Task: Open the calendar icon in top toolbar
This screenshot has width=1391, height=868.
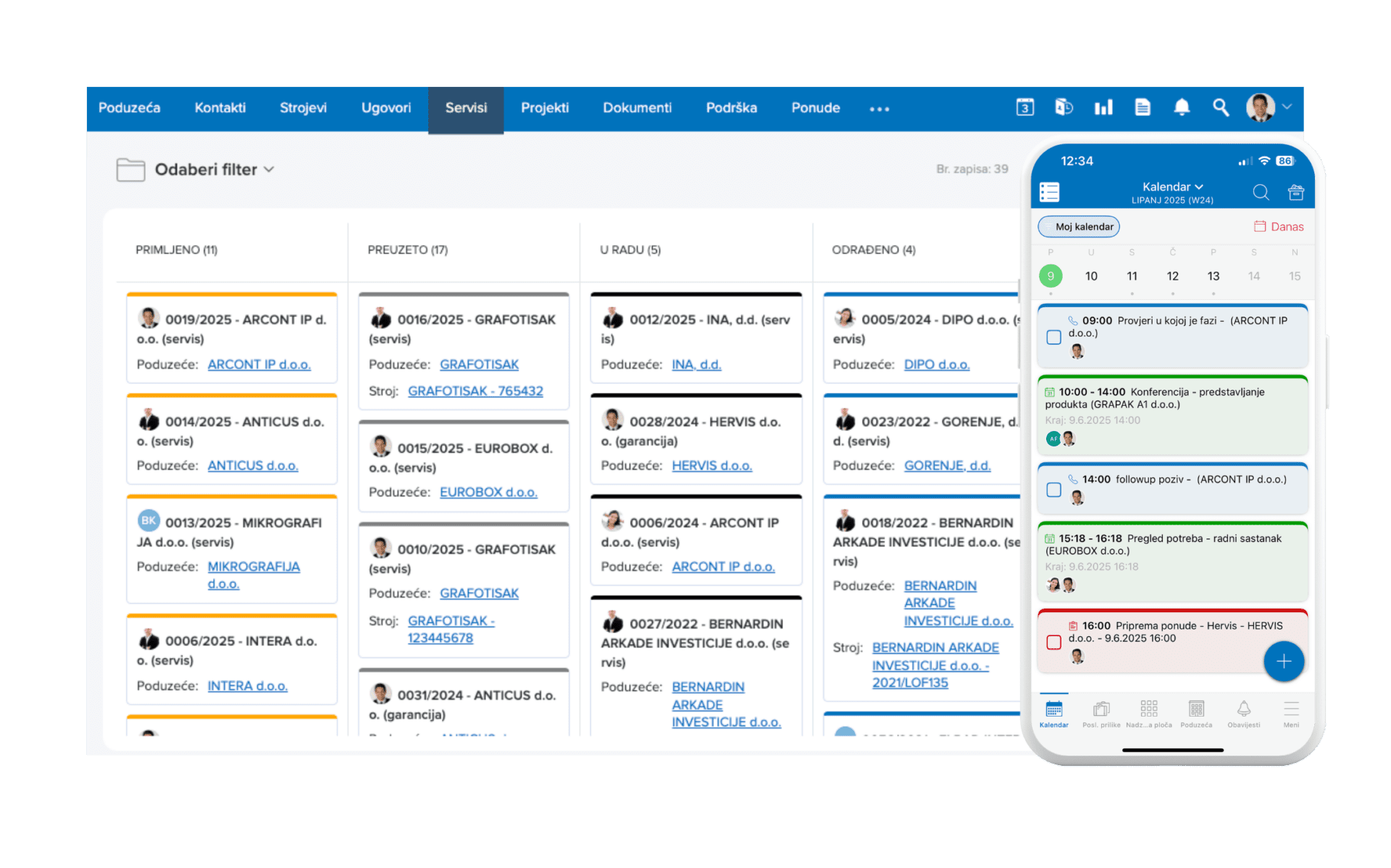Action: click(x=1024, y=107)
